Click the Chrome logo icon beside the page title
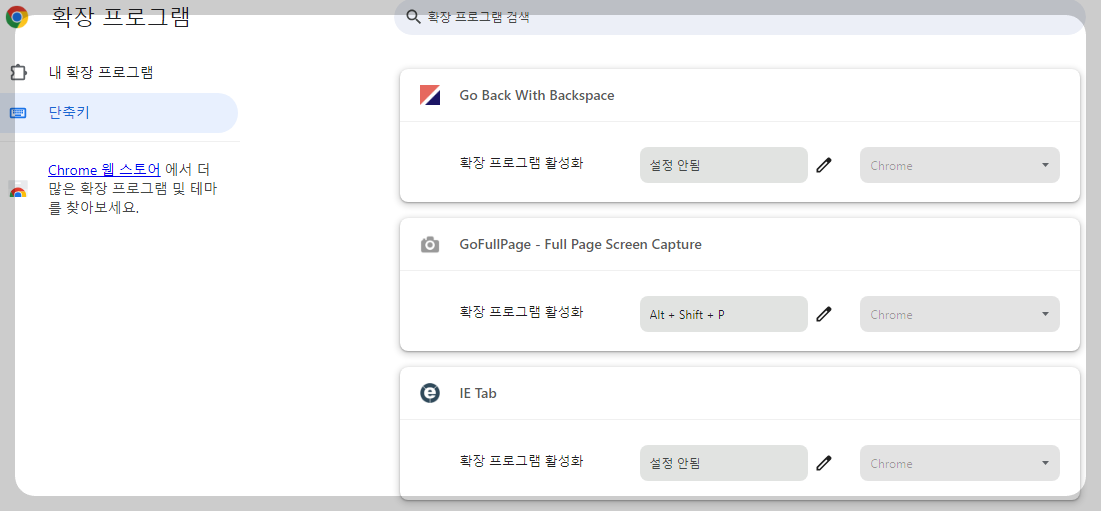1101x511 pixels. pyautogui.click(x=17, y=17)
